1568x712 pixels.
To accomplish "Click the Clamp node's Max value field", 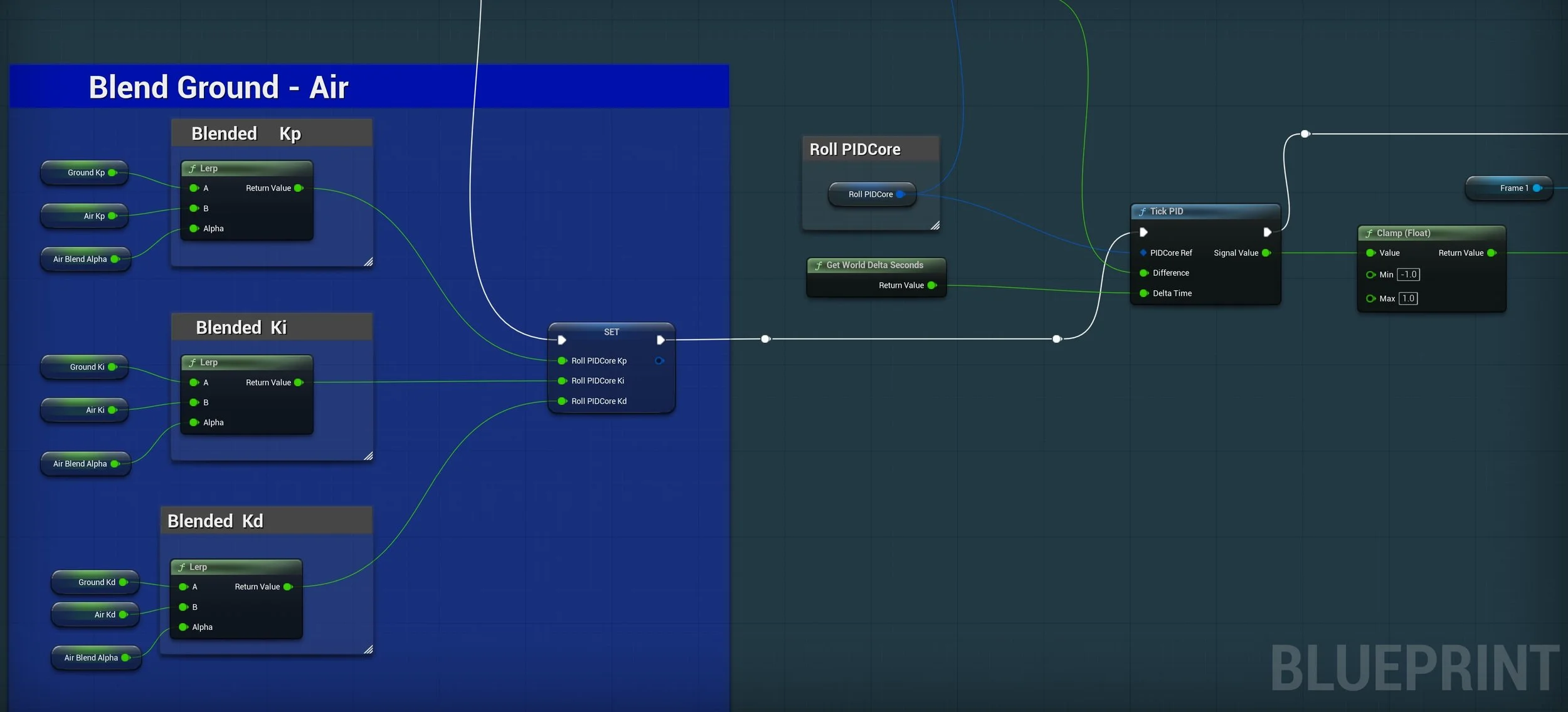I will [x=1408, y=298].
